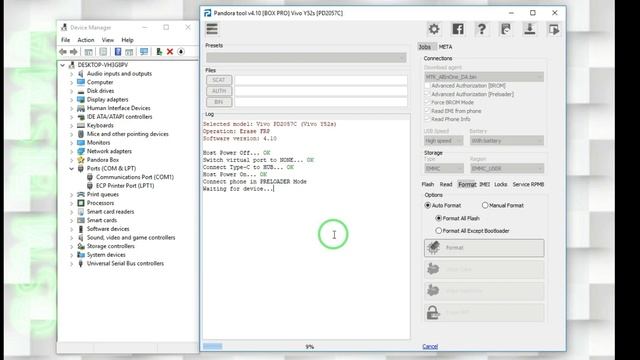Click the rightmost Pandora header icon
Screen dimensions: 640x360
[x=554, y=29]
